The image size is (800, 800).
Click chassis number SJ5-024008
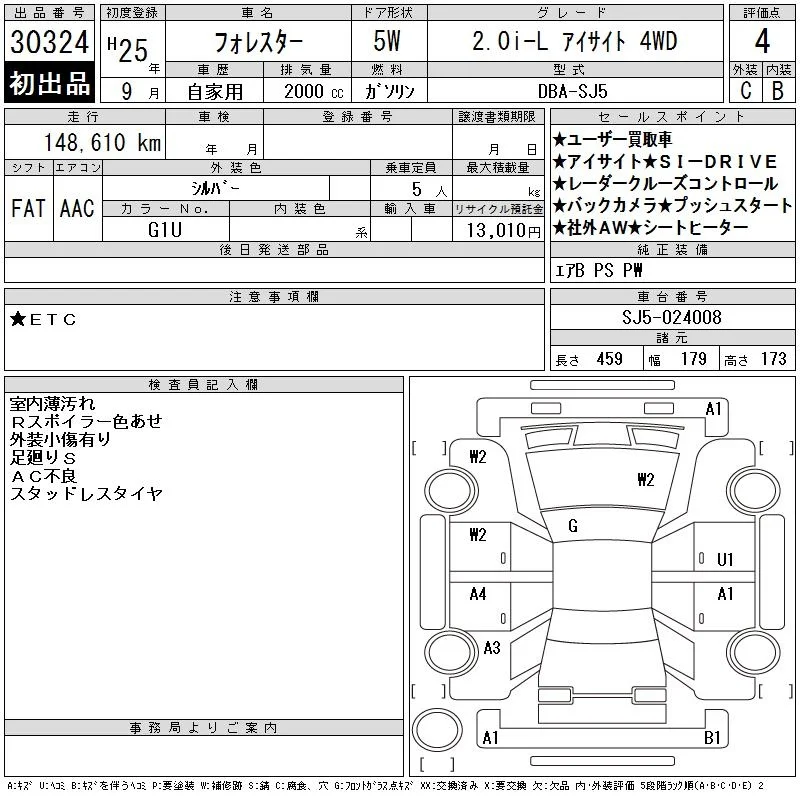click(x=671, y=317)
